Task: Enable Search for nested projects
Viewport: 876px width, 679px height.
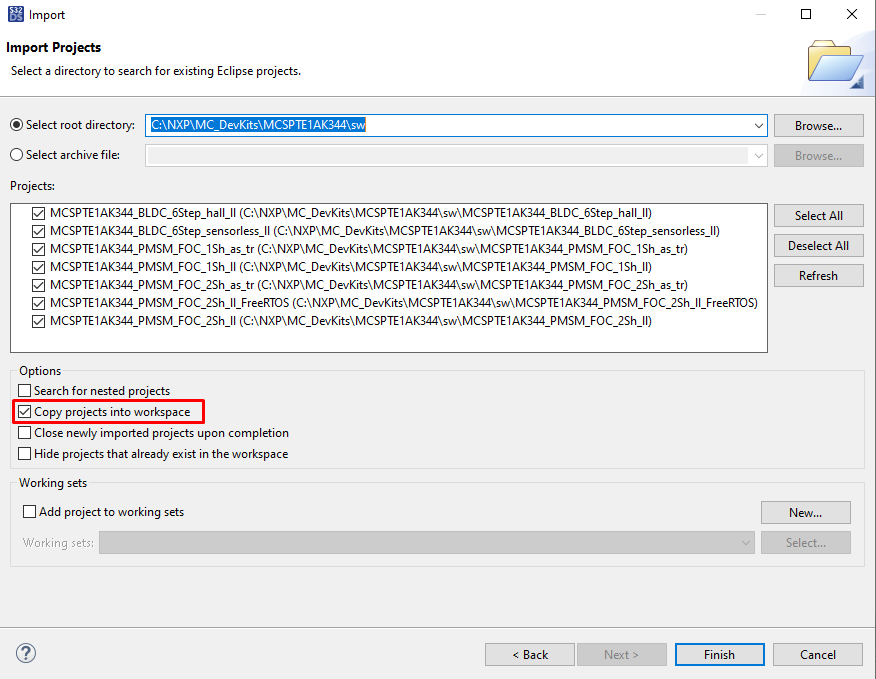Action: [25, 391]
